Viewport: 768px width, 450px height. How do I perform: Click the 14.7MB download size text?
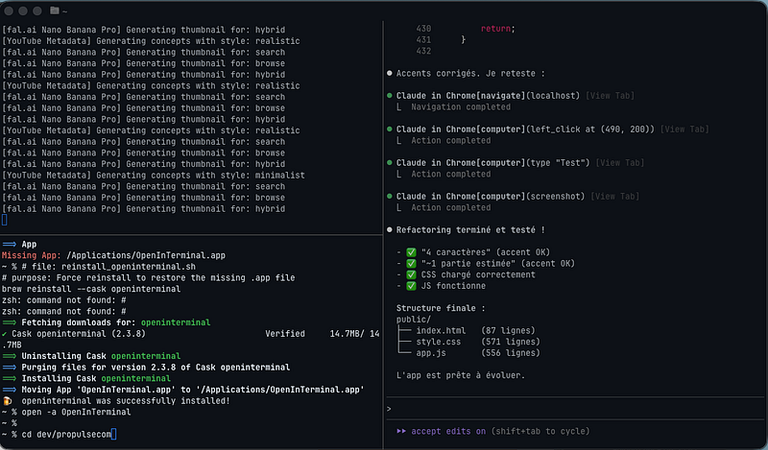point(347,334)
